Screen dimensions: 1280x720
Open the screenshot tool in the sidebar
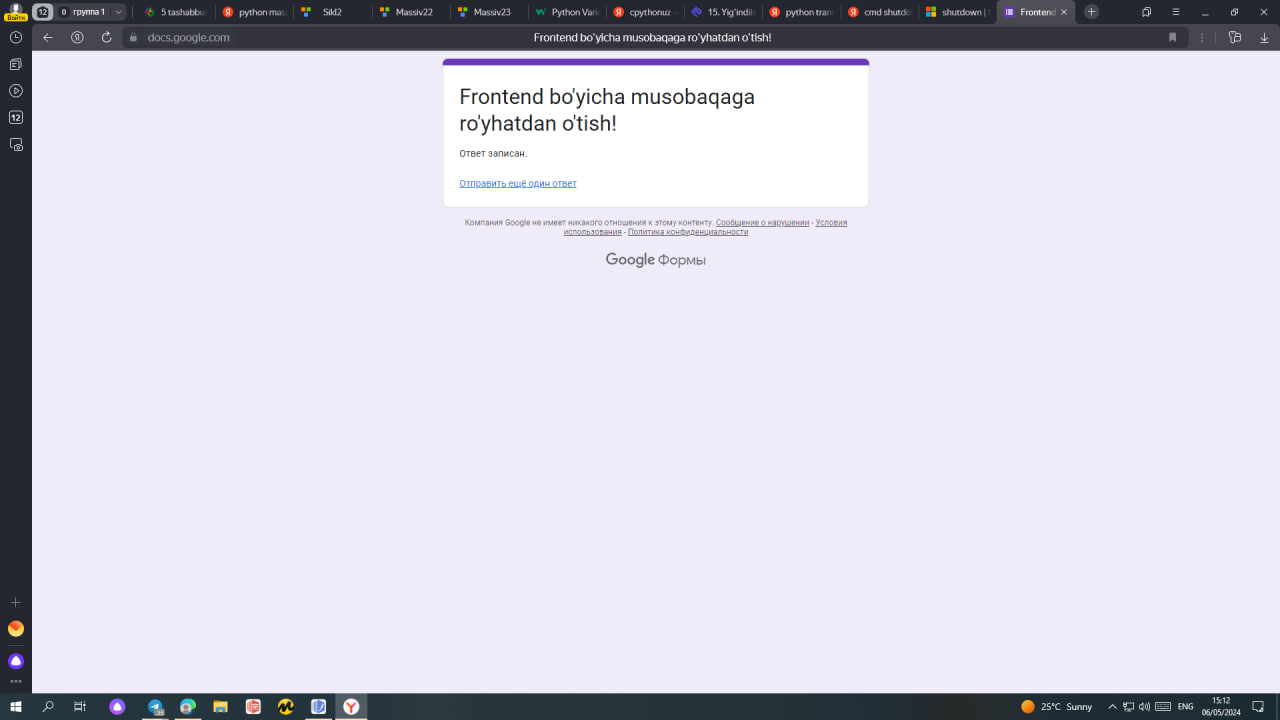click(x=16, y=144)
